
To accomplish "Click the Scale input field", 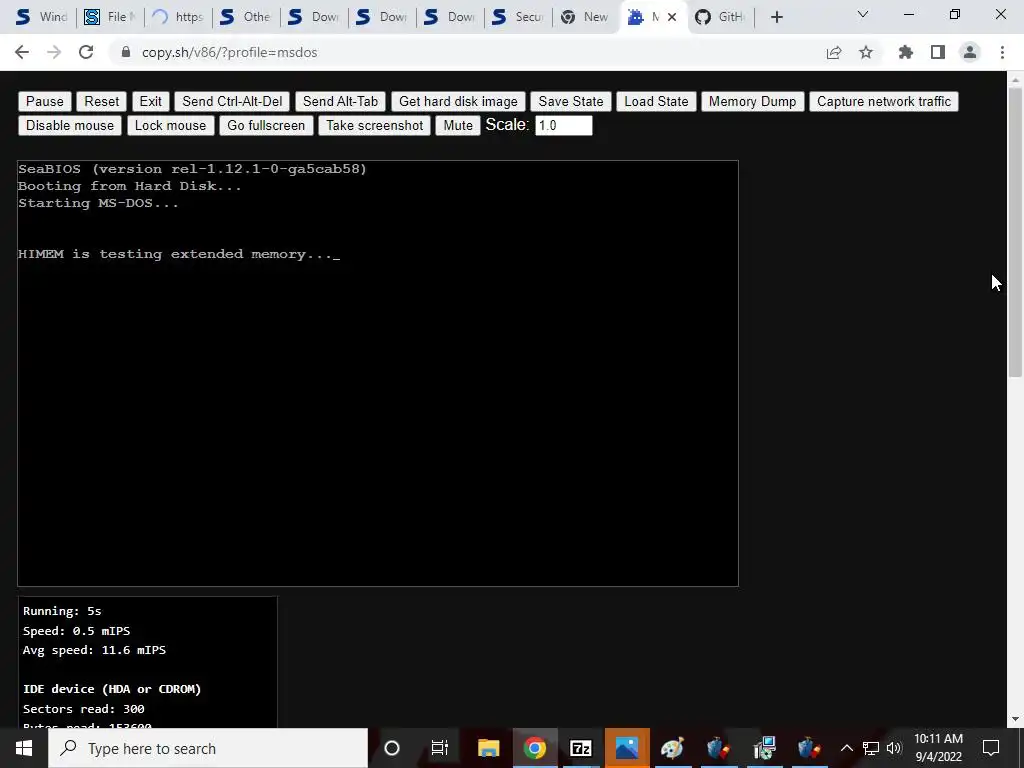I will tap(564, 125).
